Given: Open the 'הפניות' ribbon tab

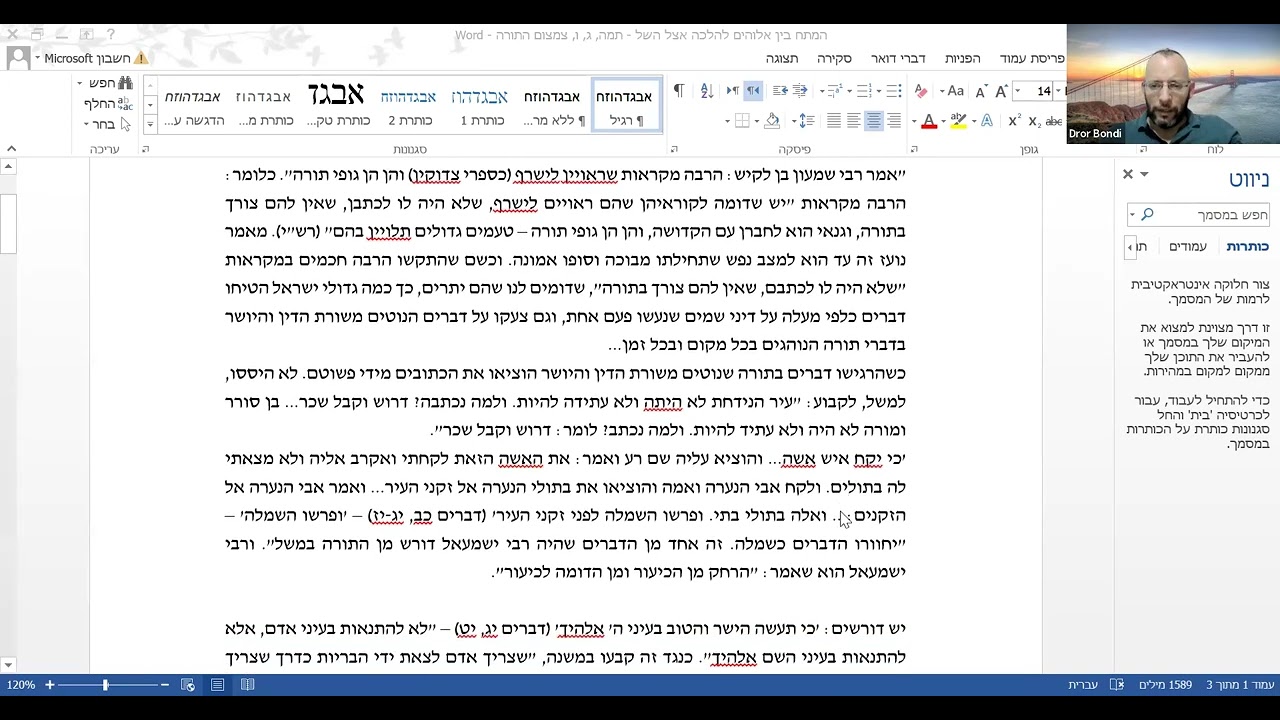Looking at the screenshot, I should (x=962, y=59).
